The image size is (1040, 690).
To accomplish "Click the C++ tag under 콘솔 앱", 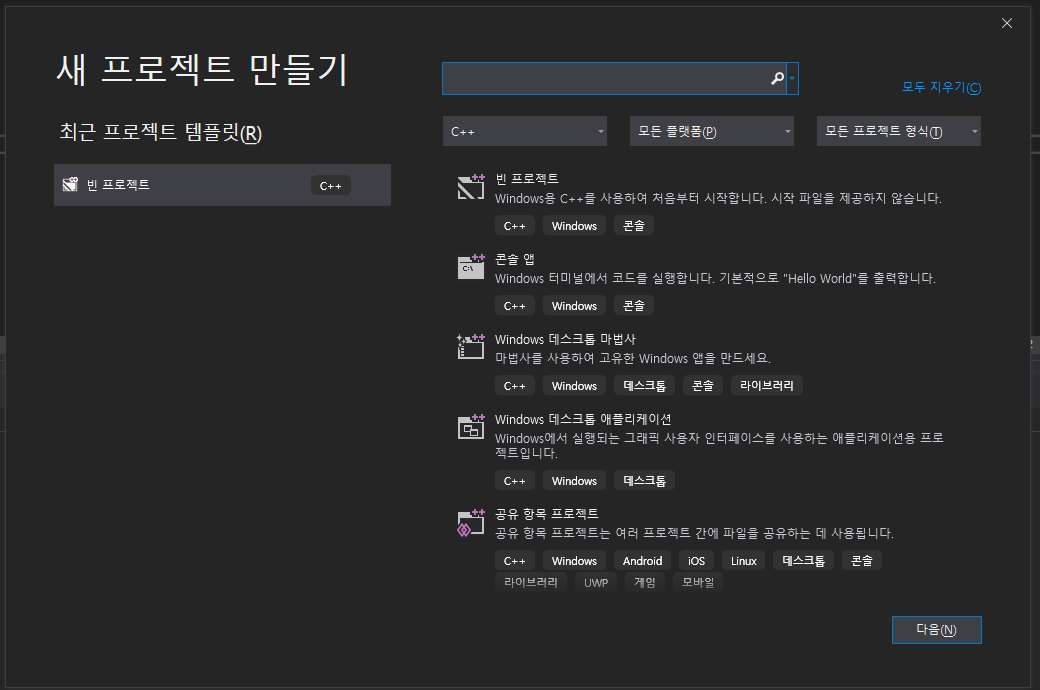I will [515, 306].
